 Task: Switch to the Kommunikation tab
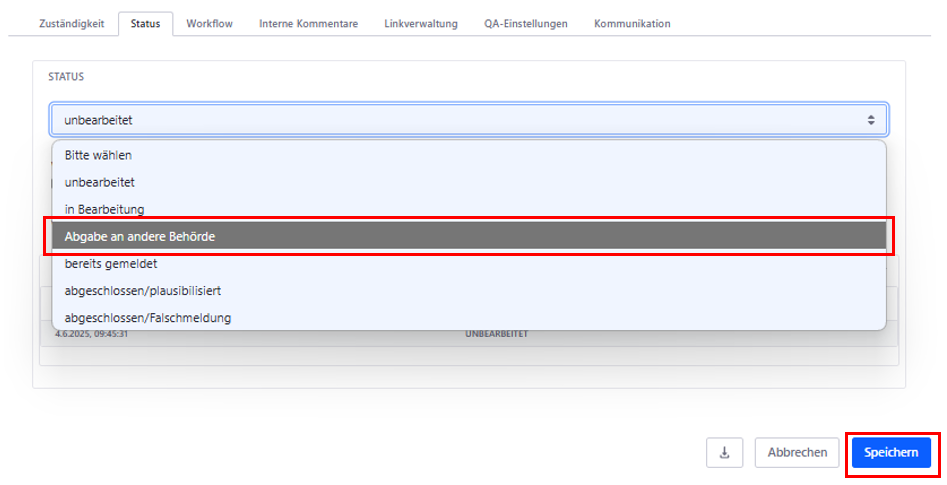click(632, 24)
